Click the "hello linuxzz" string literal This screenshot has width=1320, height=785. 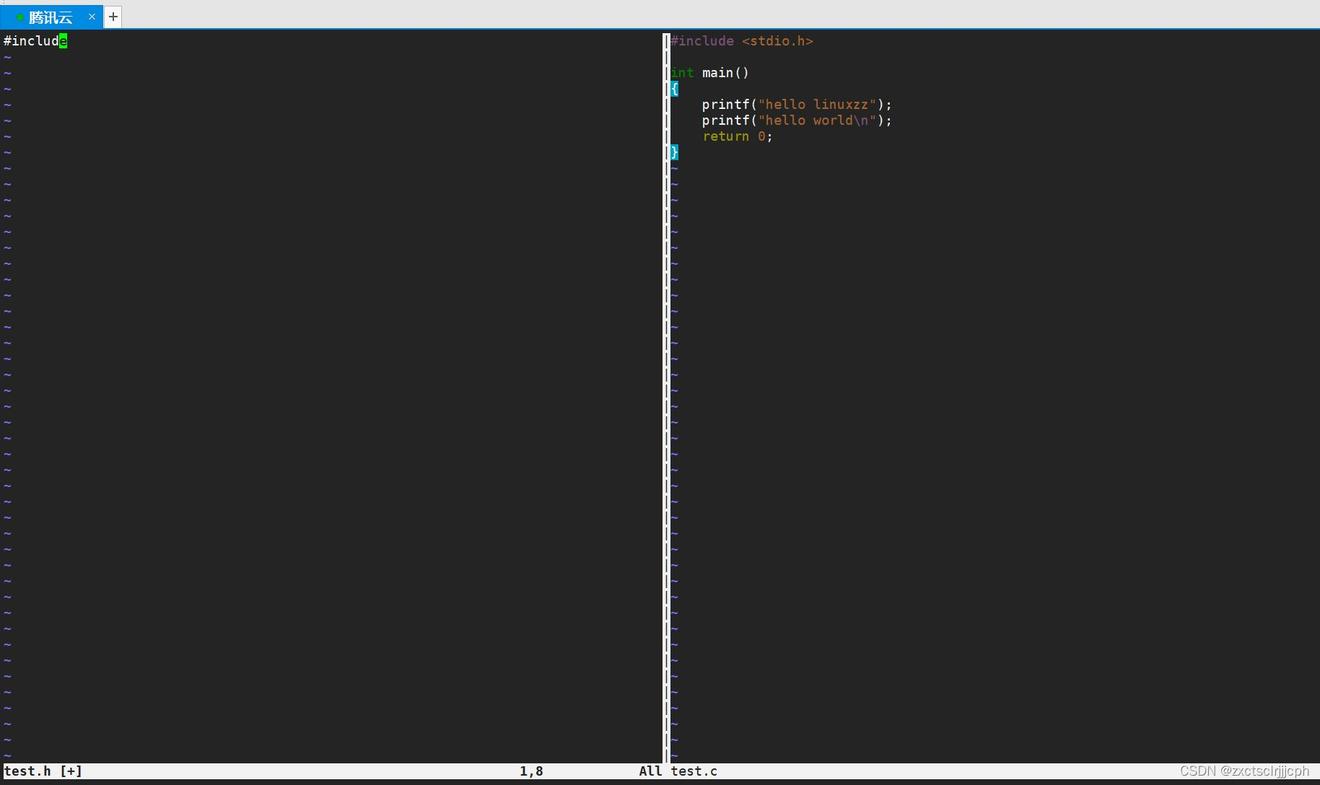coord(817,105)
